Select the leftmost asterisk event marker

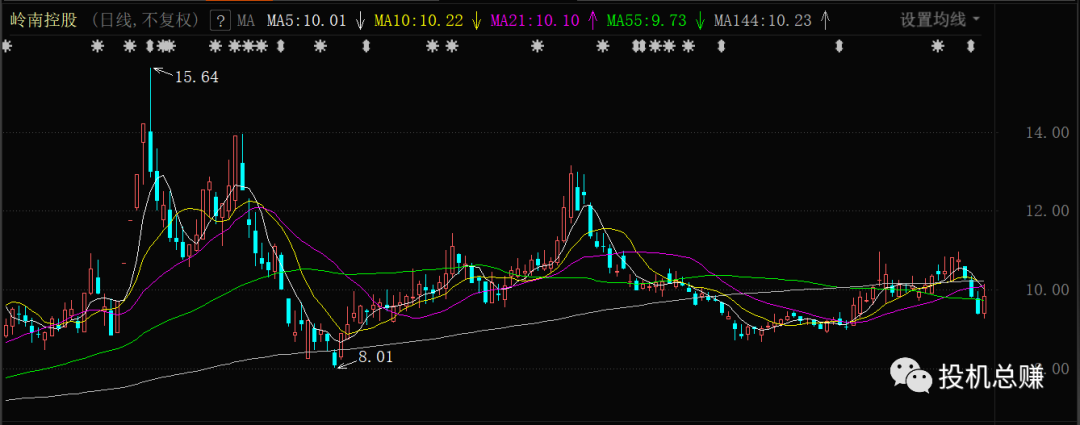click(6, 46)
